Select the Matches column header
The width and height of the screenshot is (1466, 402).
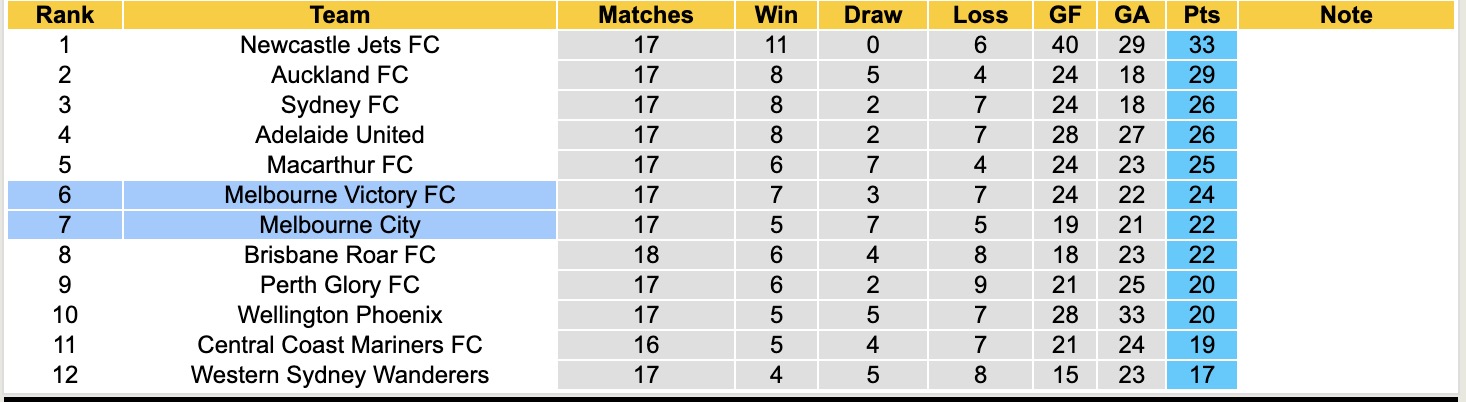click(x=646, y=15)
